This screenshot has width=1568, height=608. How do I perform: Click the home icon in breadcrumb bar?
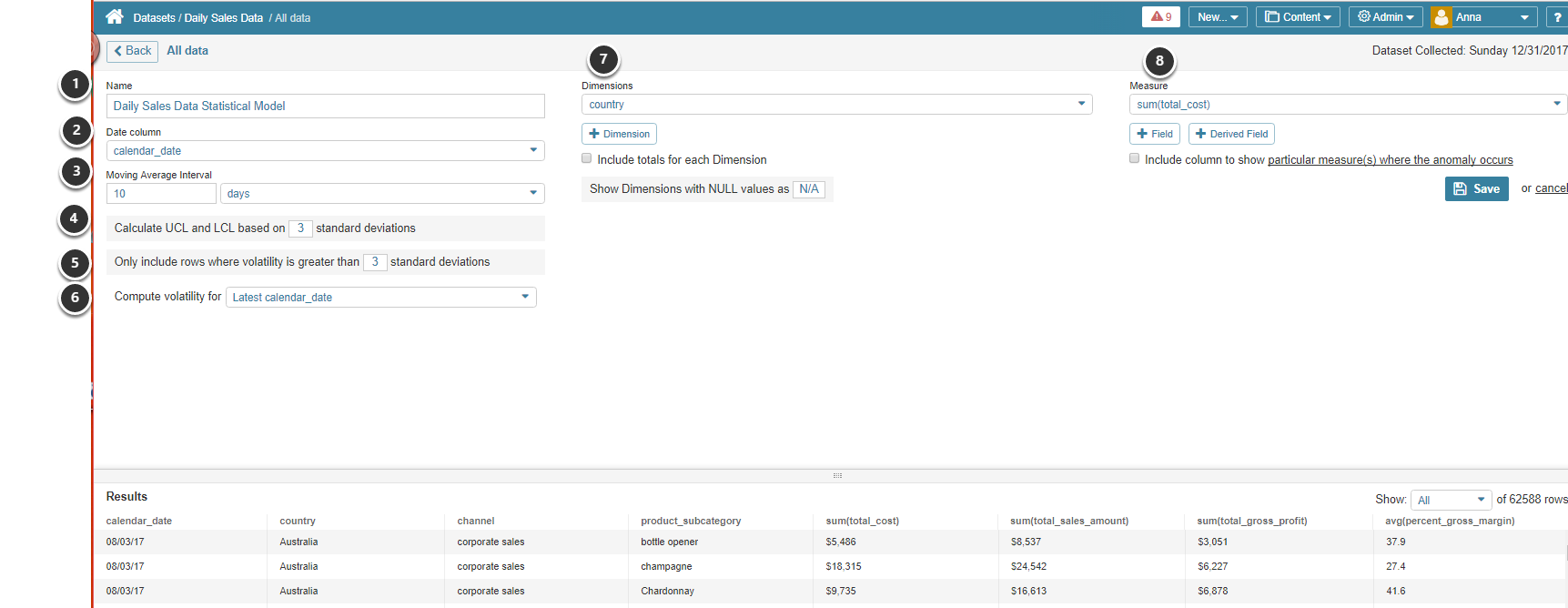[x=115, y=17]
